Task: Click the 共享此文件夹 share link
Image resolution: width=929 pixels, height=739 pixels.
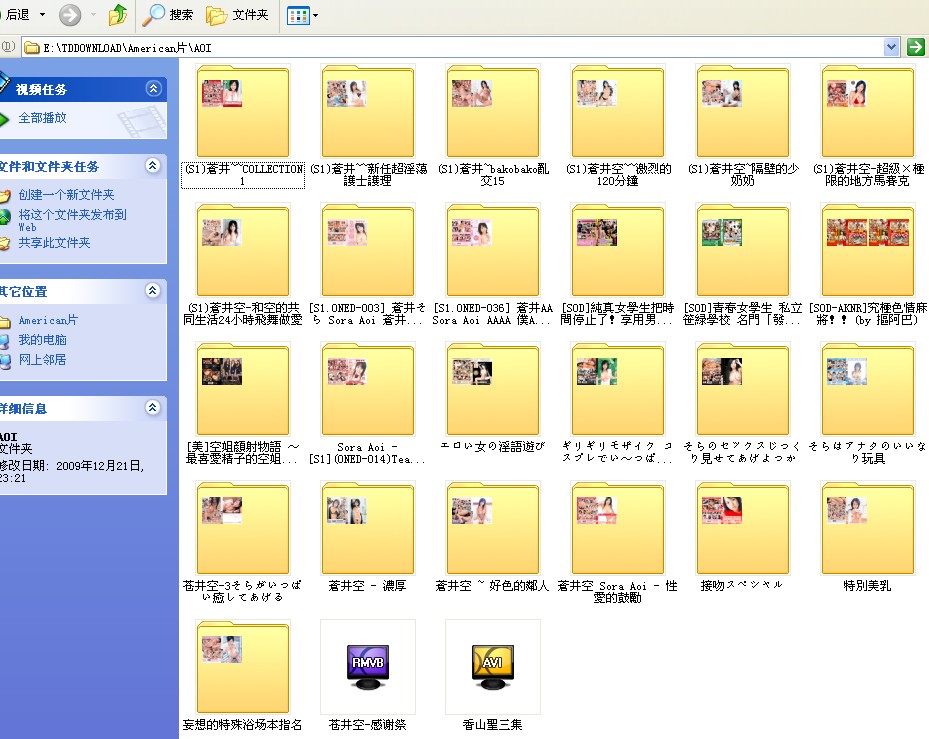Action: pos(54,243)
